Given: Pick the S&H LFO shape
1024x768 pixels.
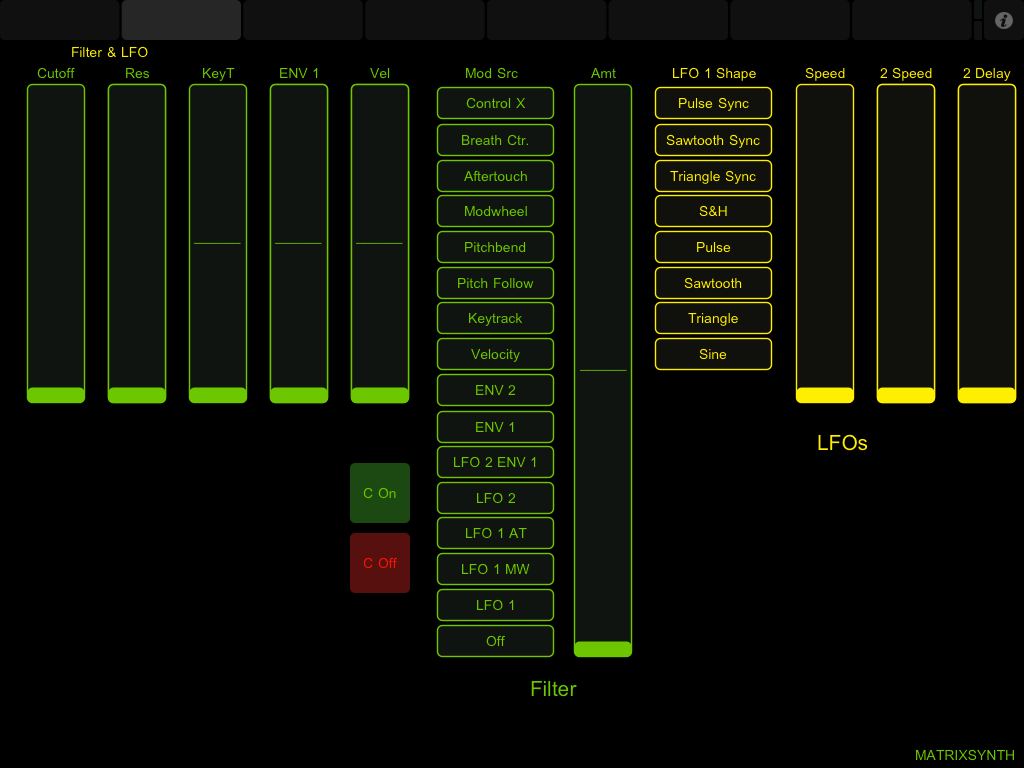Looking at the screenshot, I should (x=713, y=211).
